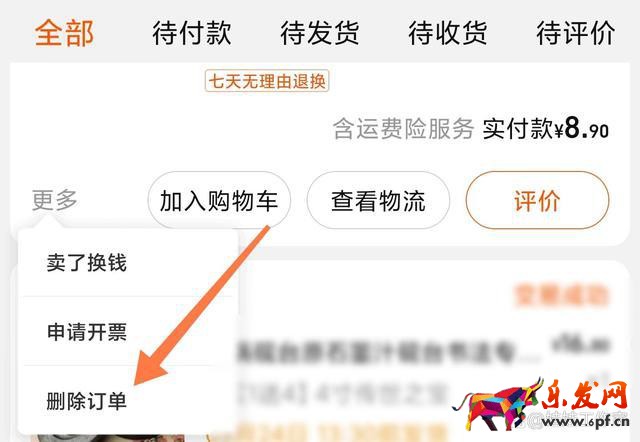Viewport: 640px width, 442px height.
Task: Open the 待付款 tab
Action: (x=192, y=33)
